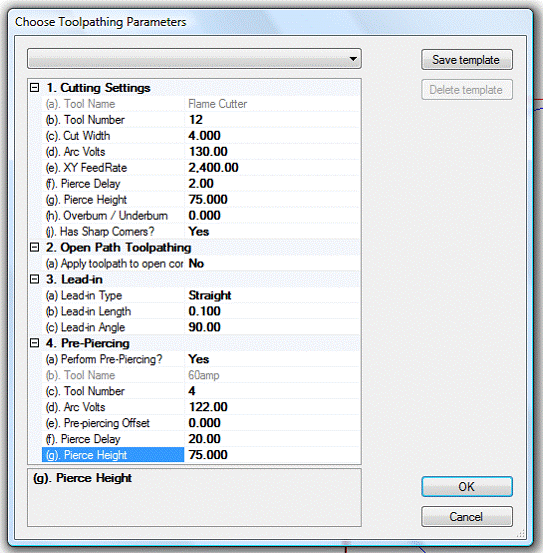Select Tool Number value 12

pyautogui.click(x=272, y=120)
